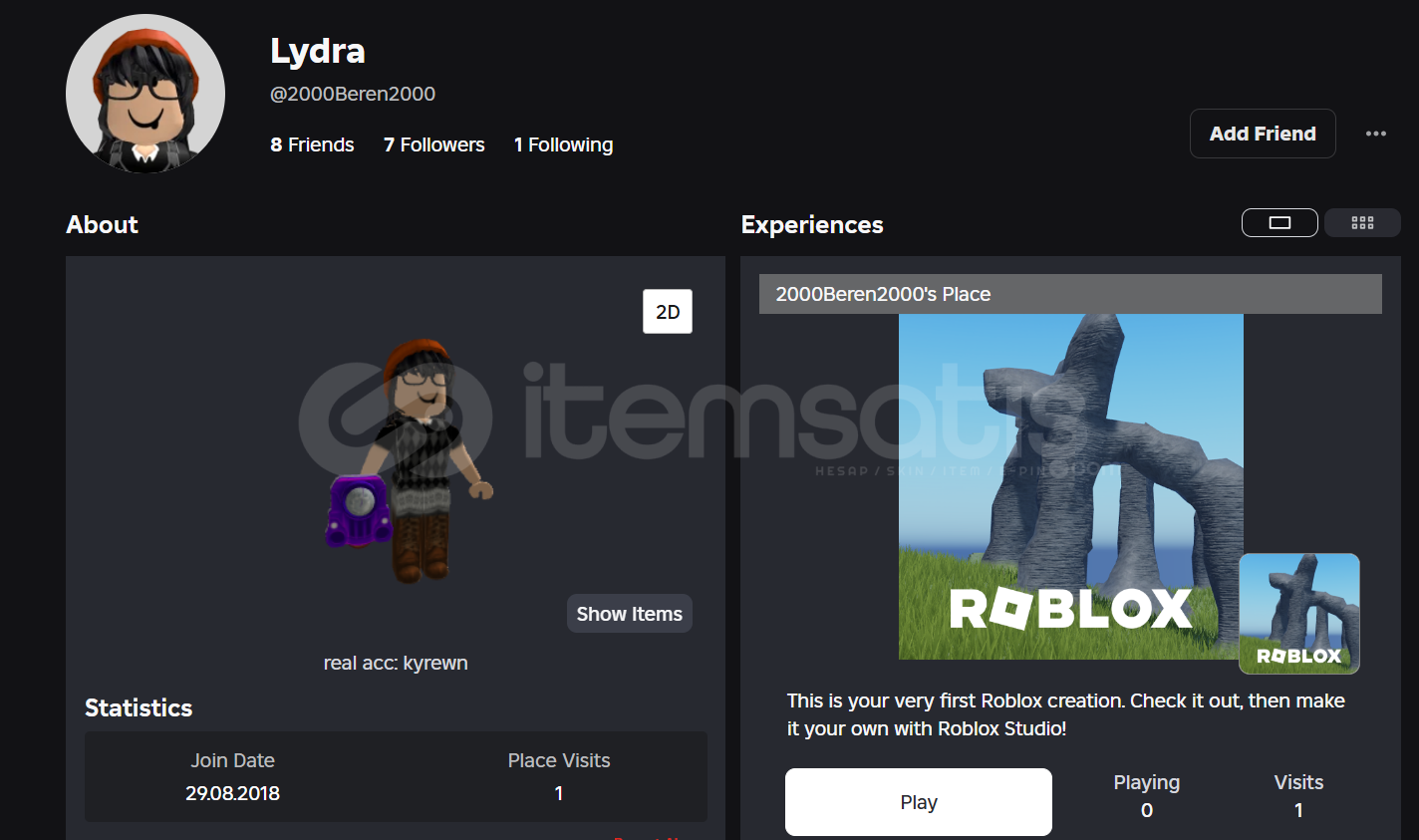The image size is (1419, 840).
Task: Click the About section heading
Action: click(102, 224)
